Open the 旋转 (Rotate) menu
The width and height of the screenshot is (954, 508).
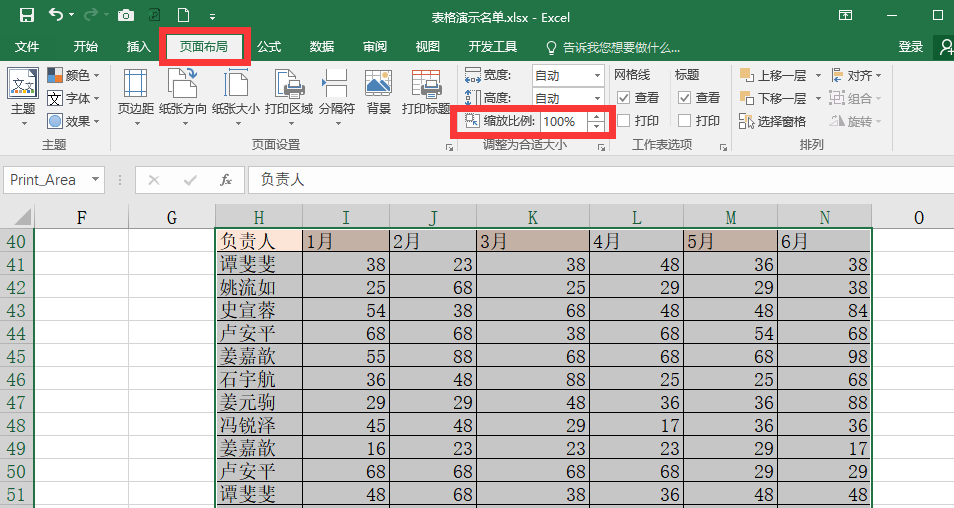[856, 121]
